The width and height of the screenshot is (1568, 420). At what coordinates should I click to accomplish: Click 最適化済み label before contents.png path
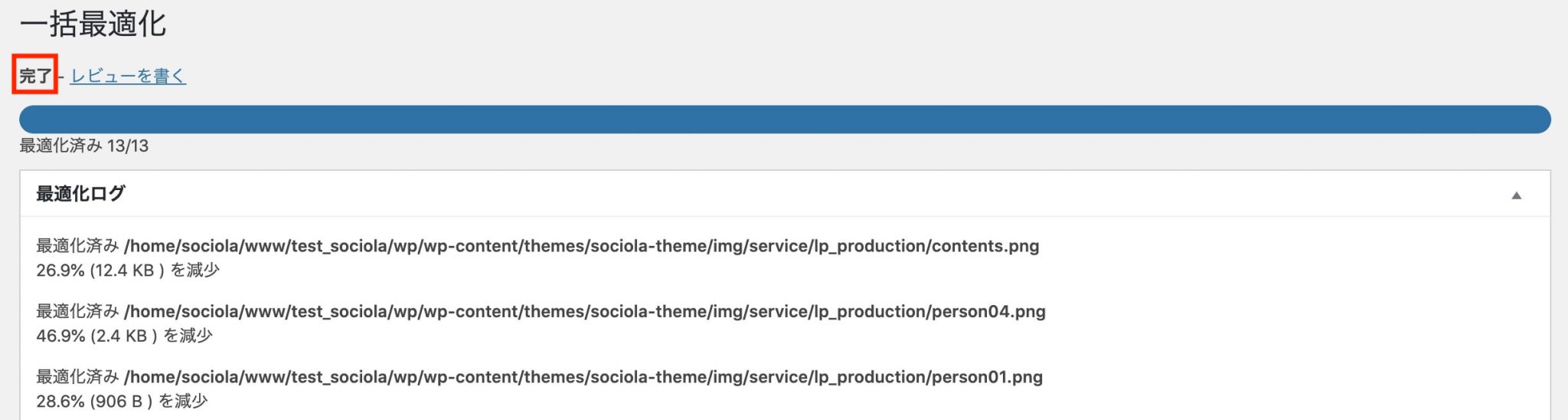(77, 246)
